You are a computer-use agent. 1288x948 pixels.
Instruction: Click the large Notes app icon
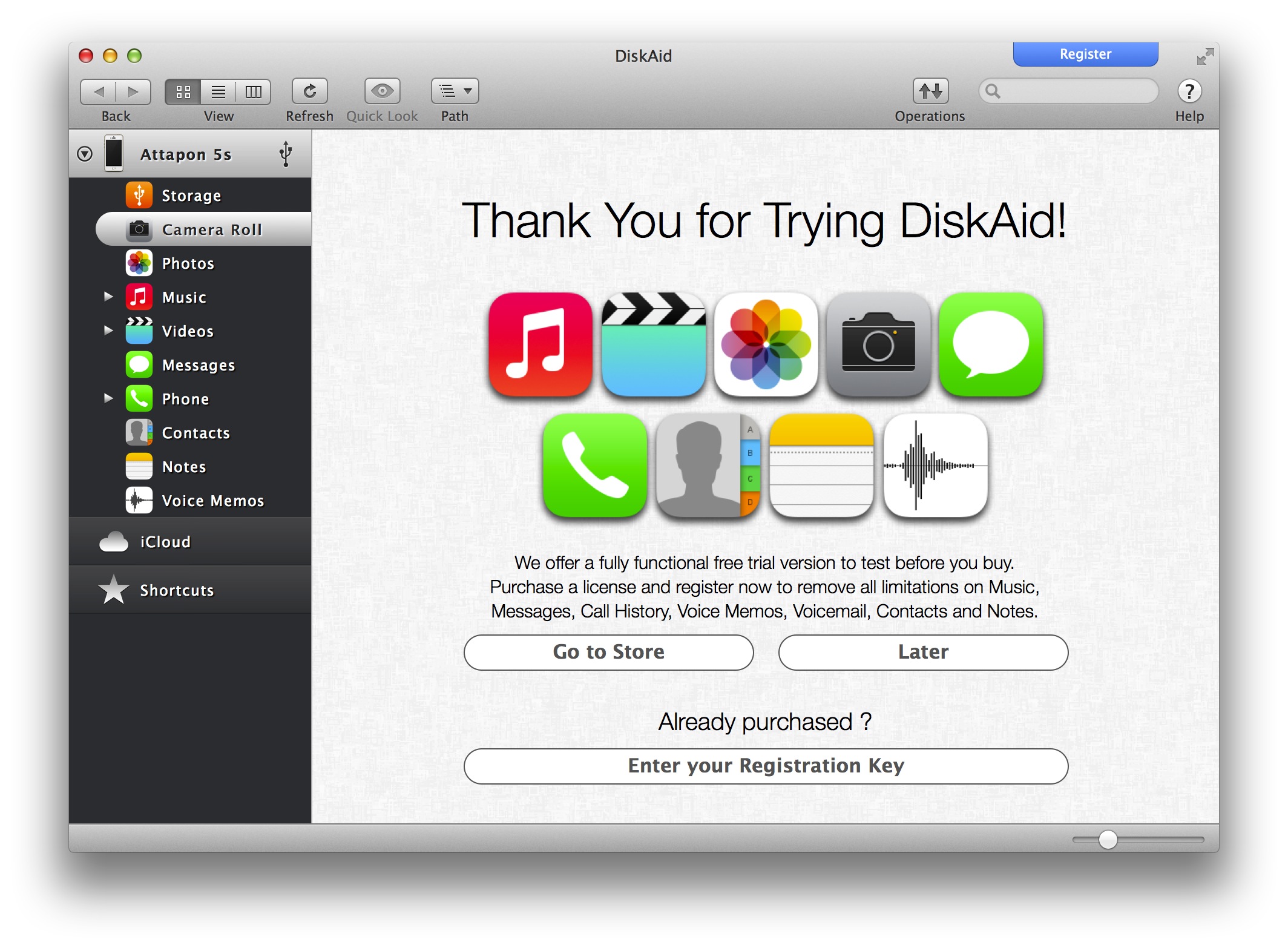pyautogui.click(x=821, y=466)
